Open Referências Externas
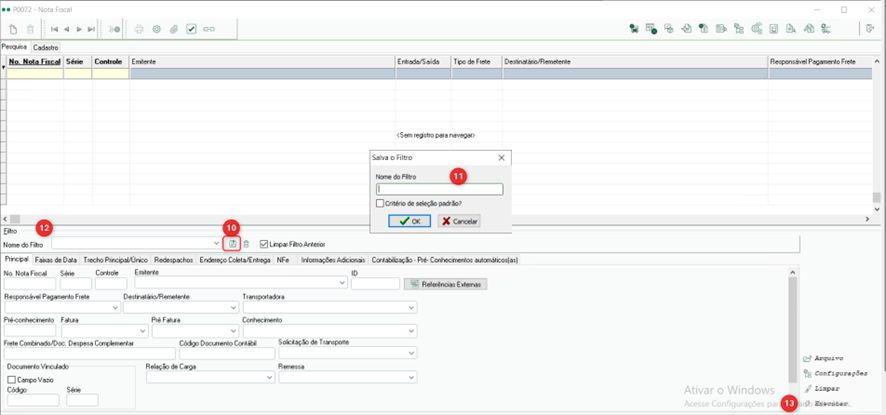This screenshot has width=886, height=415. (x=446, y=284)
